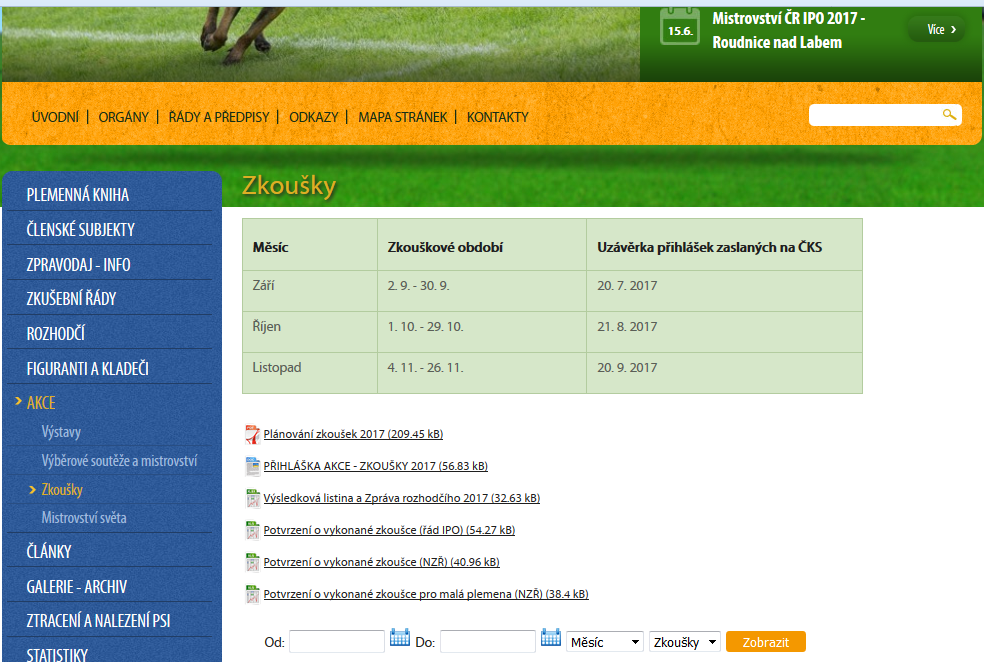984x662 pixels.
Task: Focus the Od date input field
Action: coord(336,641)
